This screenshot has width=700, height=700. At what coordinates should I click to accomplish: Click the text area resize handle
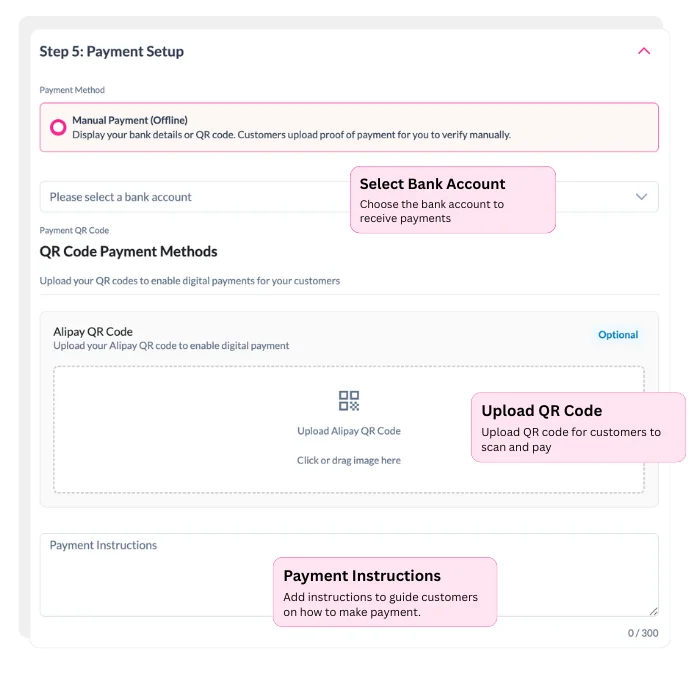tap(653, 611)
